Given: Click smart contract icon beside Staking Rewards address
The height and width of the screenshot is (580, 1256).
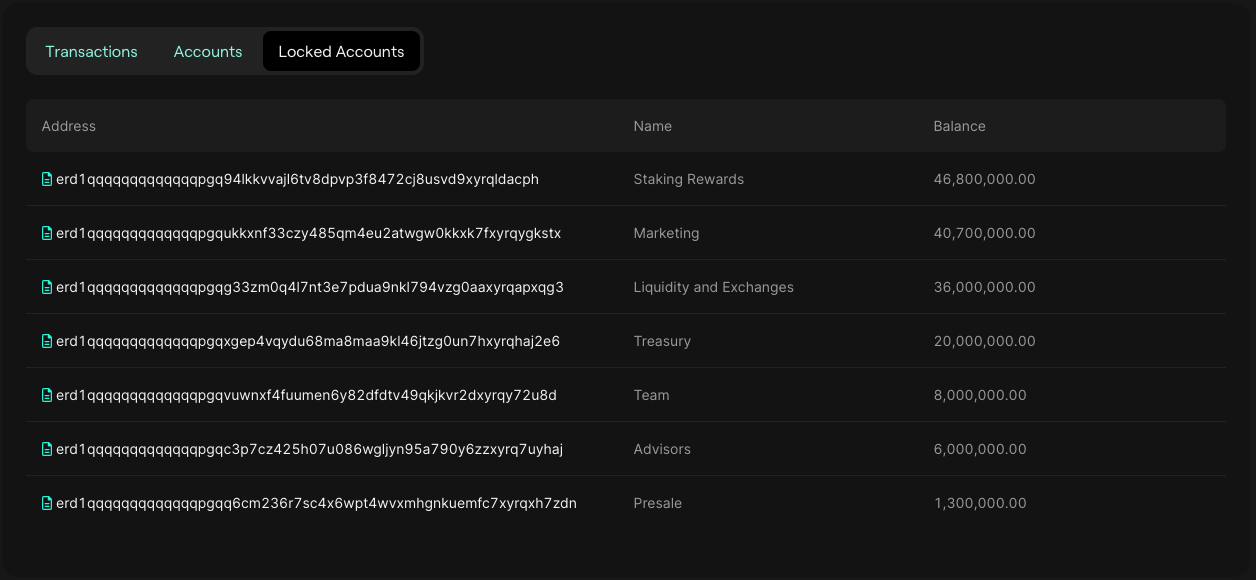Looking at the screenshot, I should [47, 179].
